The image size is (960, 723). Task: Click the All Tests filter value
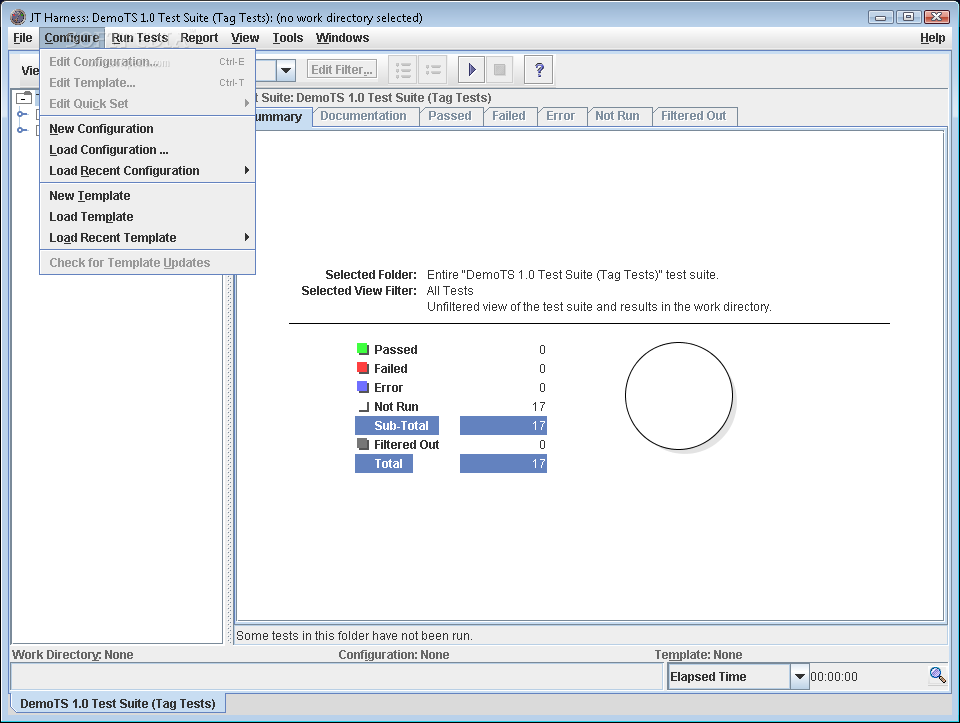pyautogui.click(x=450, y=291)
